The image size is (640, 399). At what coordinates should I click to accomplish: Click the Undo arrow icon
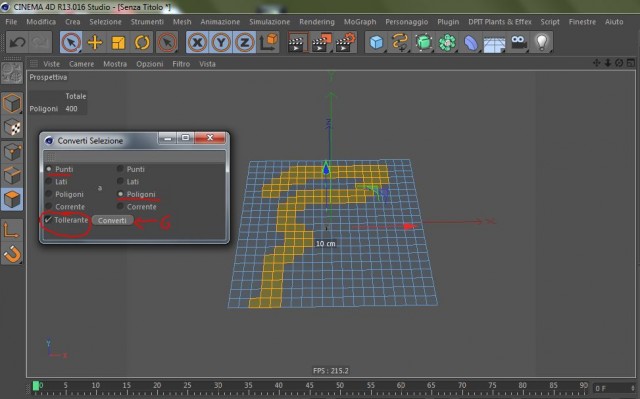pyautogui.click(x=17, y=42)
